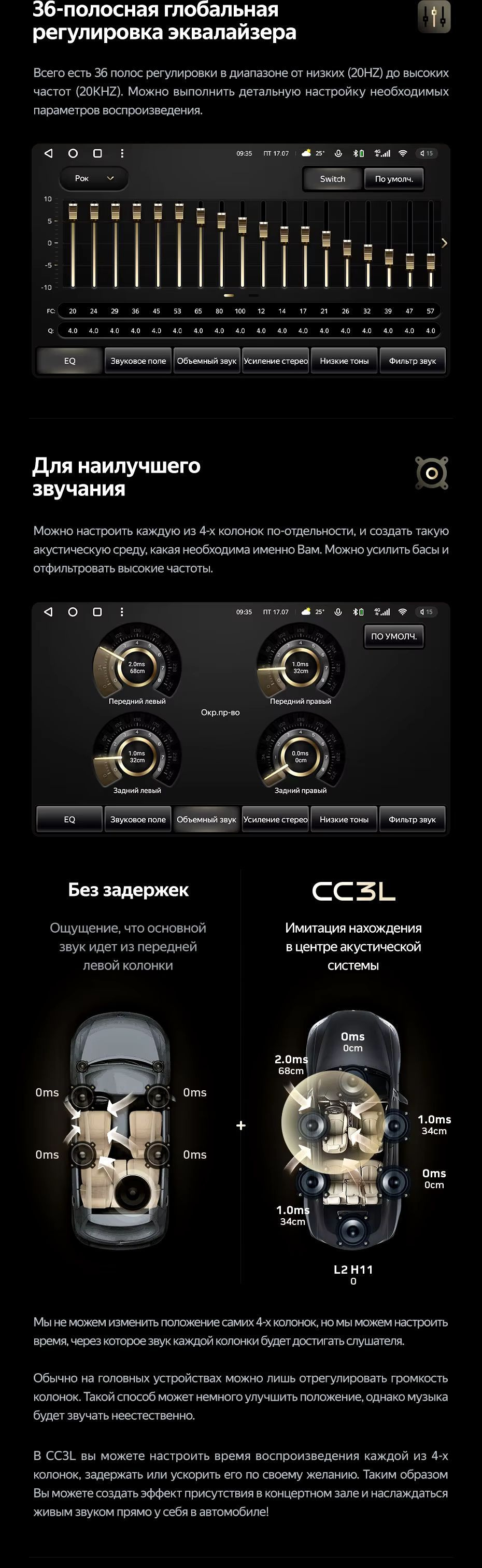Open the three-dot menu in equalizer screen

tap(122, 153)
